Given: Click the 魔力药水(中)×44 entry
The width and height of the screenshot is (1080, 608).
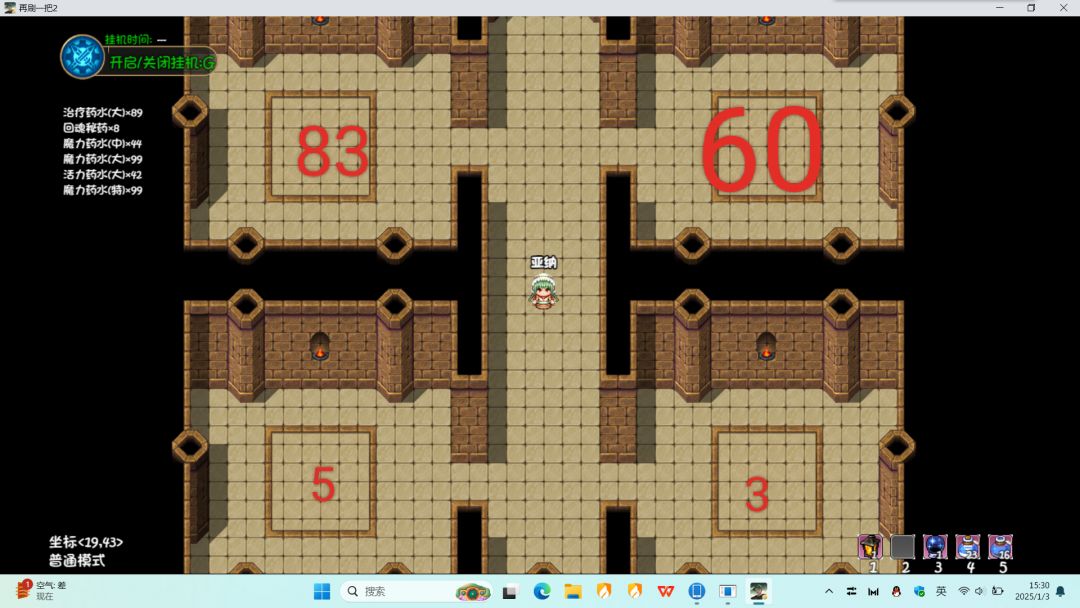Looking at the screenshot, I should point(103,143).
